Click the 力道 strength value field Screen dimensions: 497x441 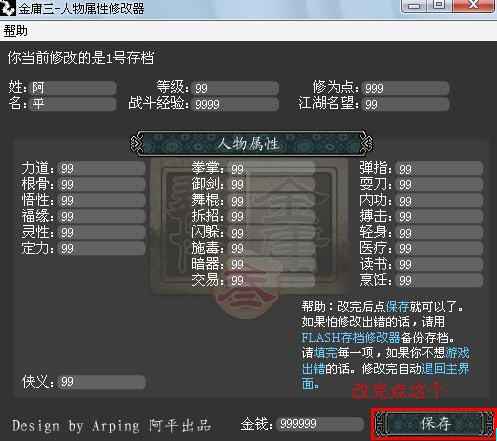[102, 168]
